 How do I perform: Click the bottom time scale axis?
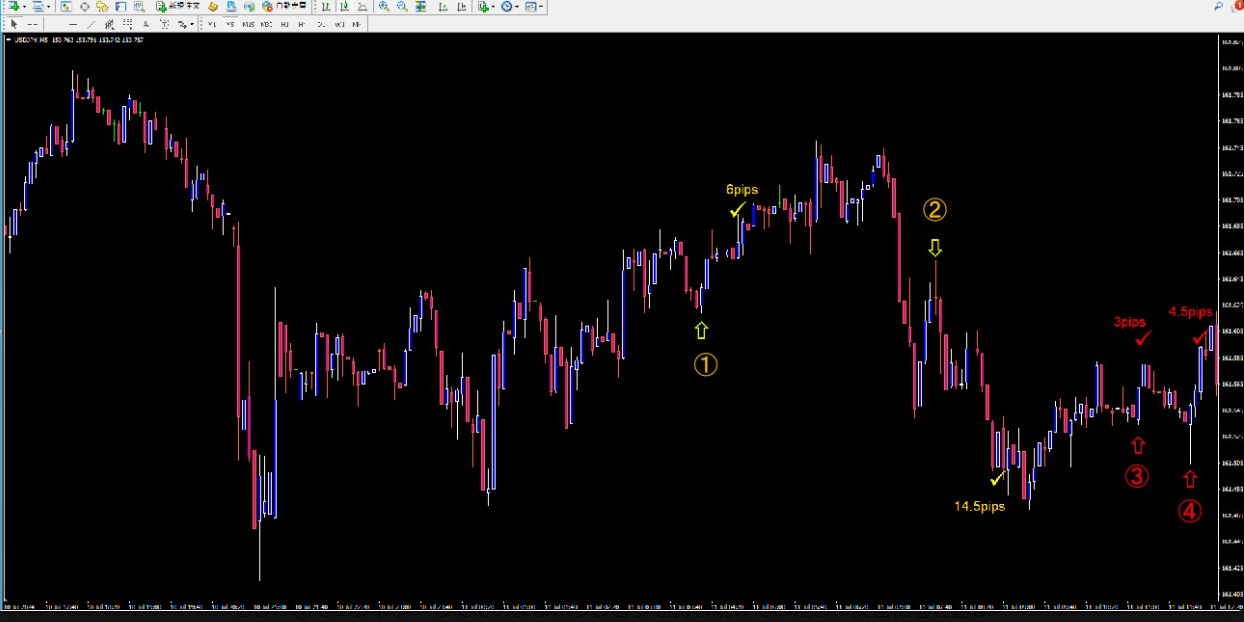coord(608,607)
